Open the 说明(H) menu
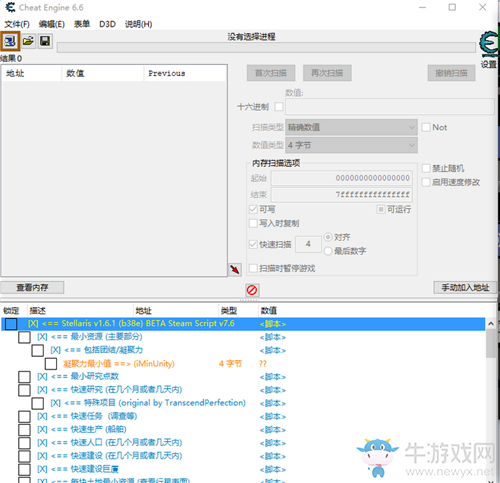Screen dimensions: 500x483 (x=138, y=24)
